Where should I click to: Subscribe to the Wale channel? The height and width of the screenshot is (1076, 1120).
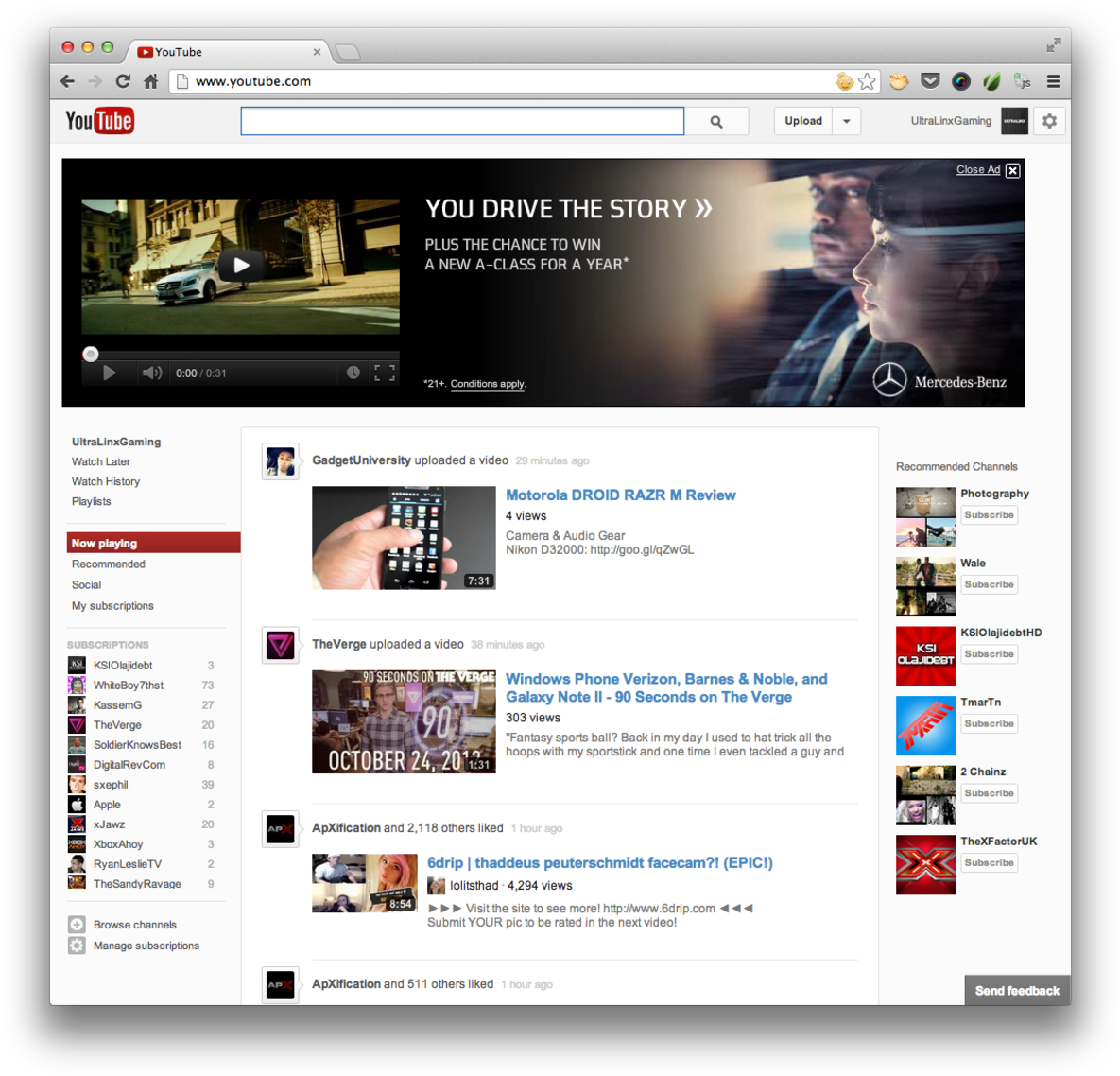tap(989, 584)
